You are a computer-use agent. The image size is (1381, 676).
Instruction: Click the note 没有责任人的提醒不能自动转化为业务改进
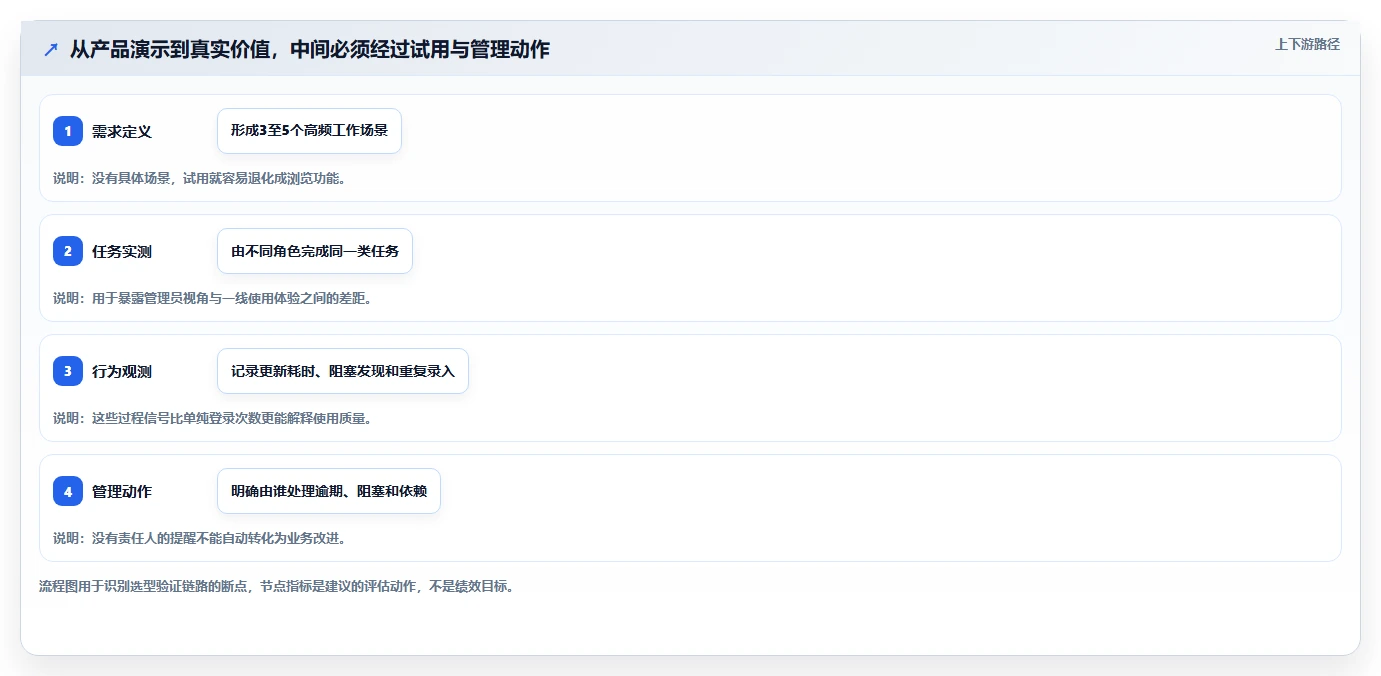[x=199, y=538]
